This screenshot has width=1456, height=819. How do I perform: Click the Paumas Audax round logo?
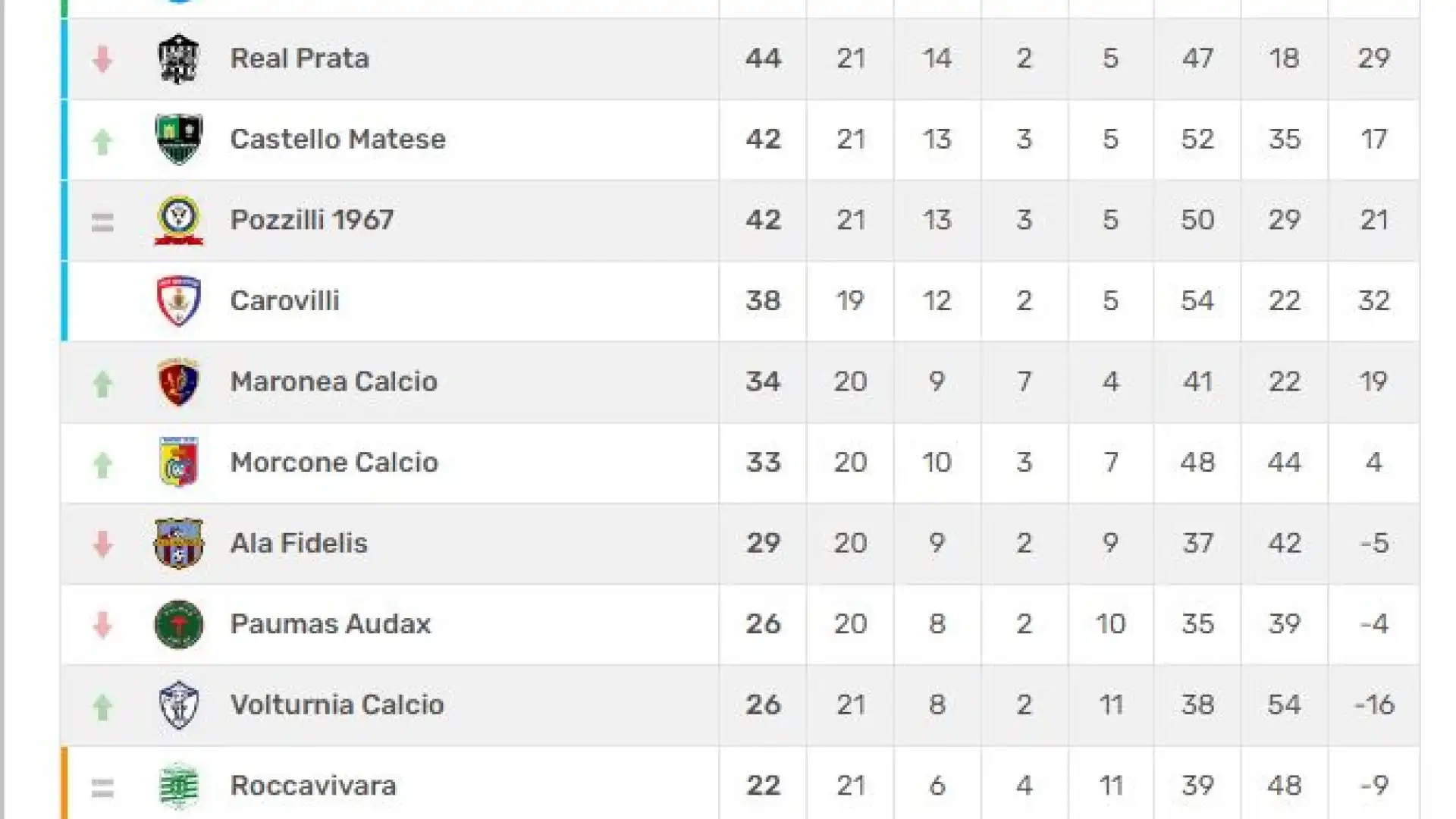[178, 624]
